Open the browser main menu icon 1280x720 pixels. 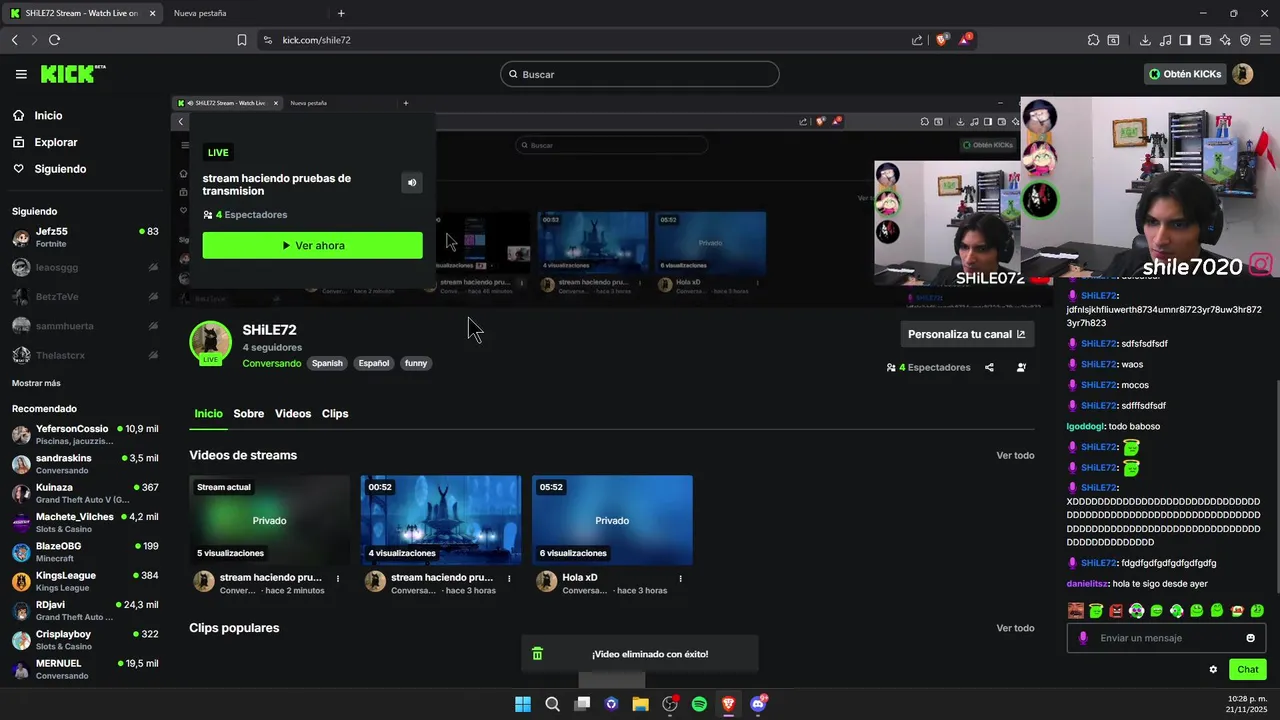pyautogui.click(x=1265, y=40)
